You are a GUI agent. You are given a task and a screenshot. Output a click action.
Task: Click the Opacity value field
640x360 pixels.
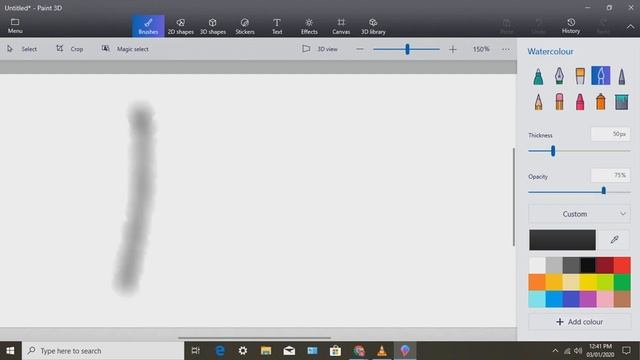click(610, 175)
